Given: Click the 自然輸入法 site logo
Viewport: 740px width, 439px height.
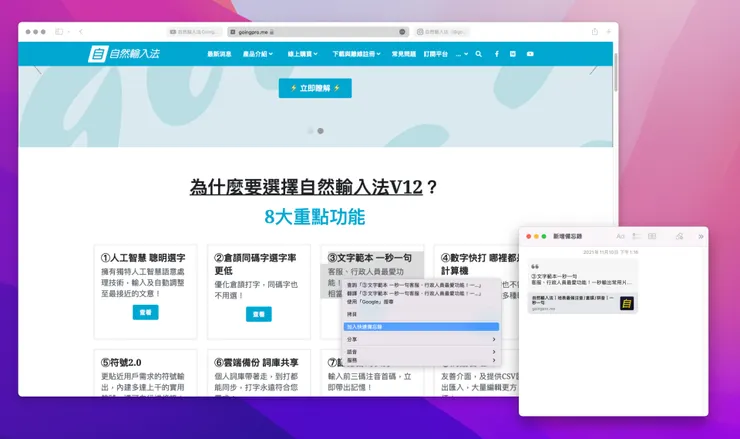Looking at the screenshot, I should pyautogui.click(x=124, y=54).
